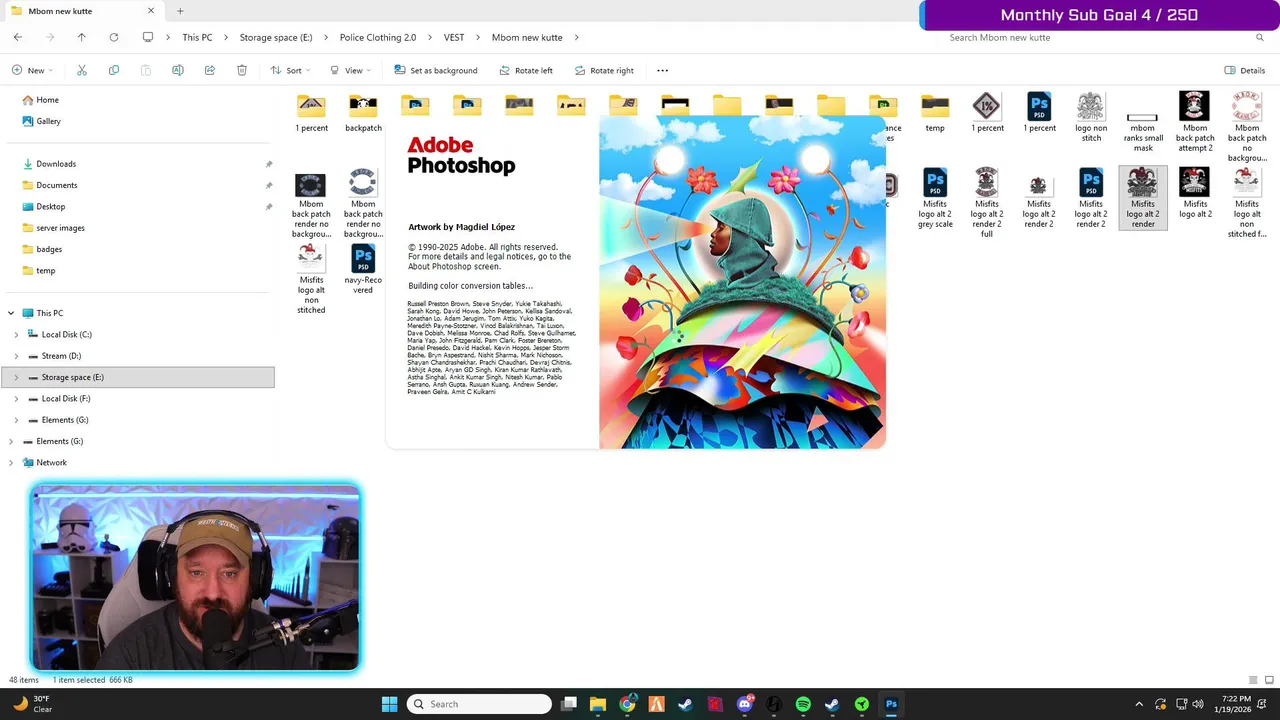Expand Local Disk (C:) in tree
Screen dimensions: 1280x720
(16, 335)
